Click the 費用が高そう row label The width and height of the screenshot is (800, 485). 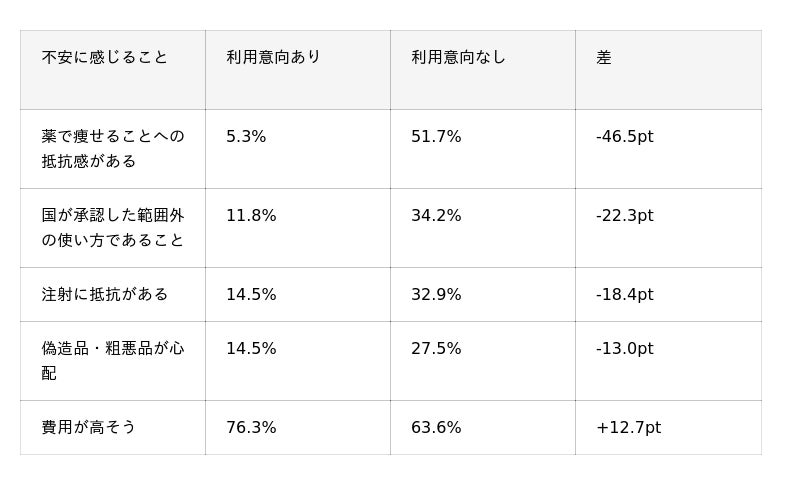coord(88,427)
